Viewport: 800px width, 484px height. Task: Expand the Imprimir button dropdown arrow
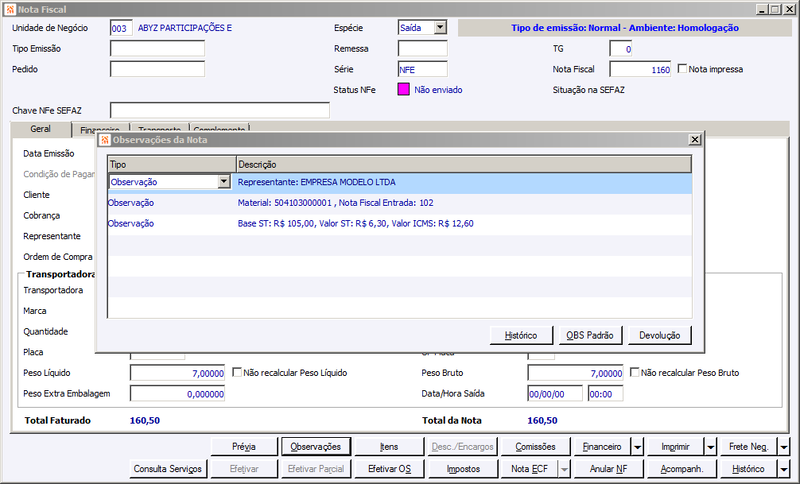click(711, 447)
